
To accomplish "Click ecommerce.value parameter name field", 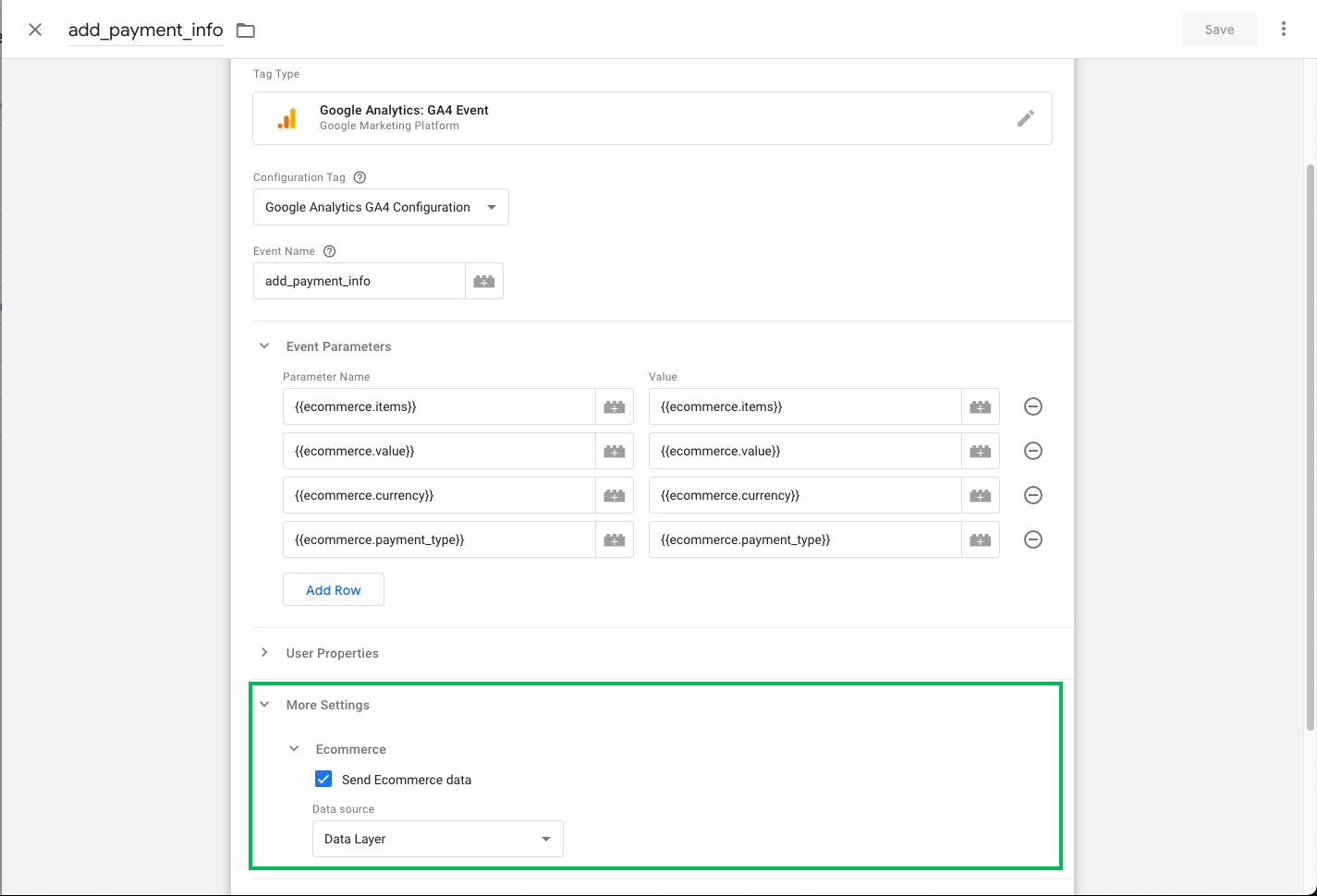I will click(x=439, y=451).
